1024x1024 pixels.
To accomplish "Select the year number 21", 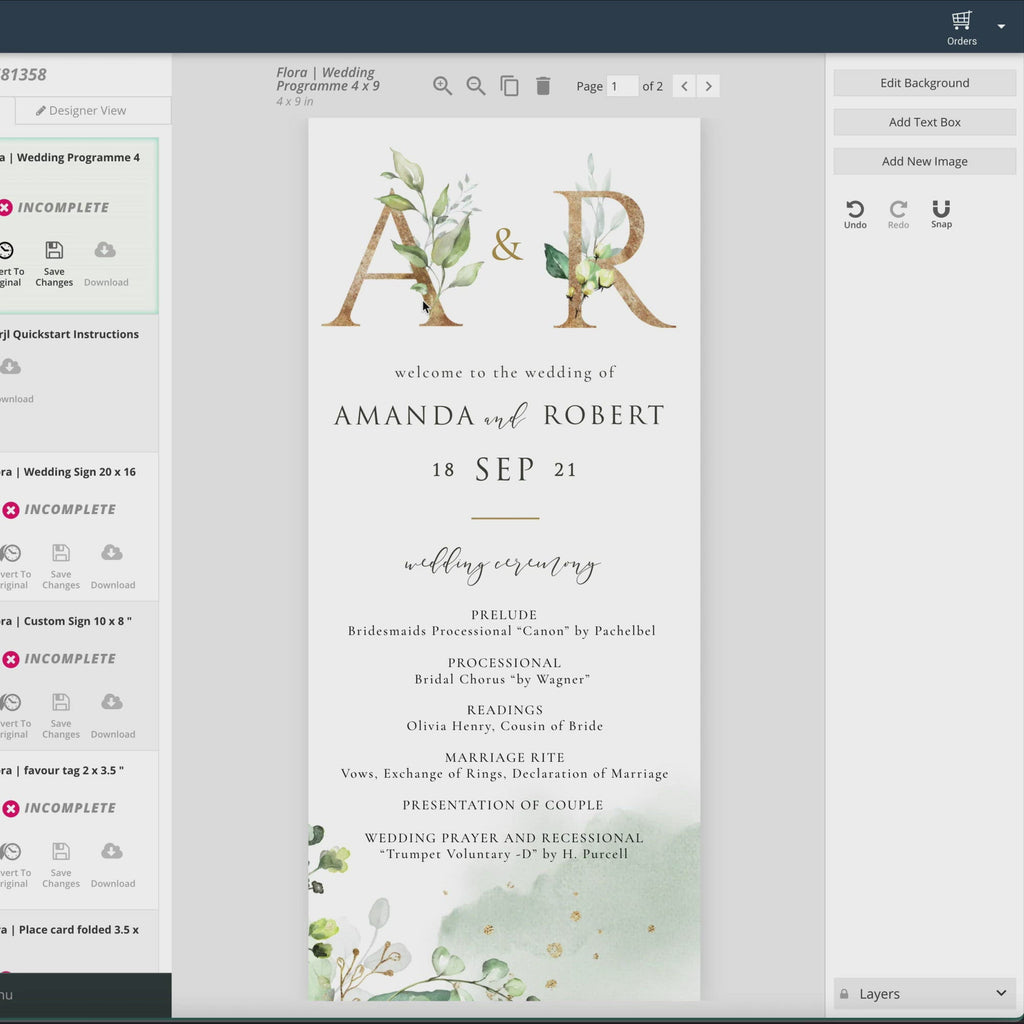I will pos(565,470).
